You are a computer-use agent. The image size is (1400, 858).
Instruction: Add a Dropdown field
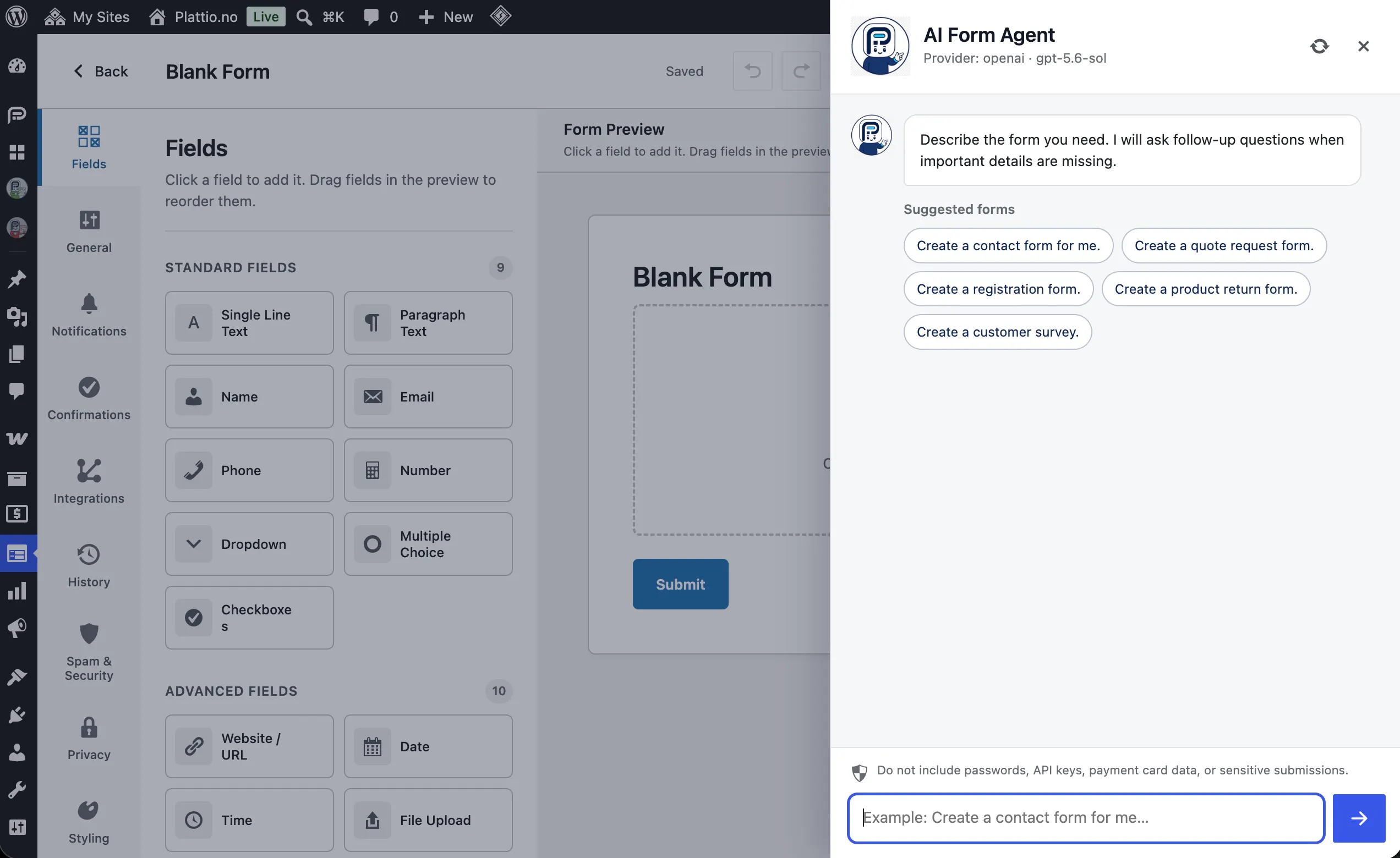(249, 544)
